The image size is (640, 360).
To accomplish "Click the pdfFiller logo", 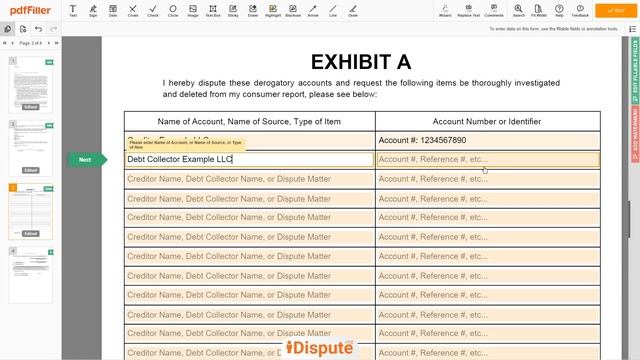I will (30, 10).
